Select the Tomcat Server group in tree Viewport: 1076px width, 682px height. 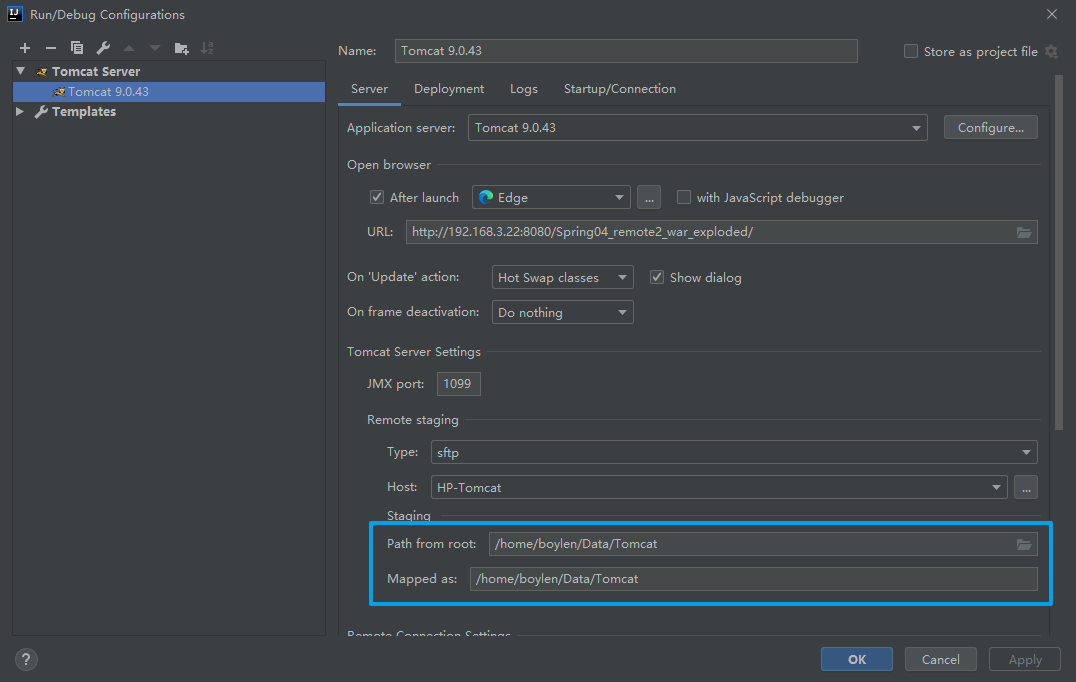point(95,71)
